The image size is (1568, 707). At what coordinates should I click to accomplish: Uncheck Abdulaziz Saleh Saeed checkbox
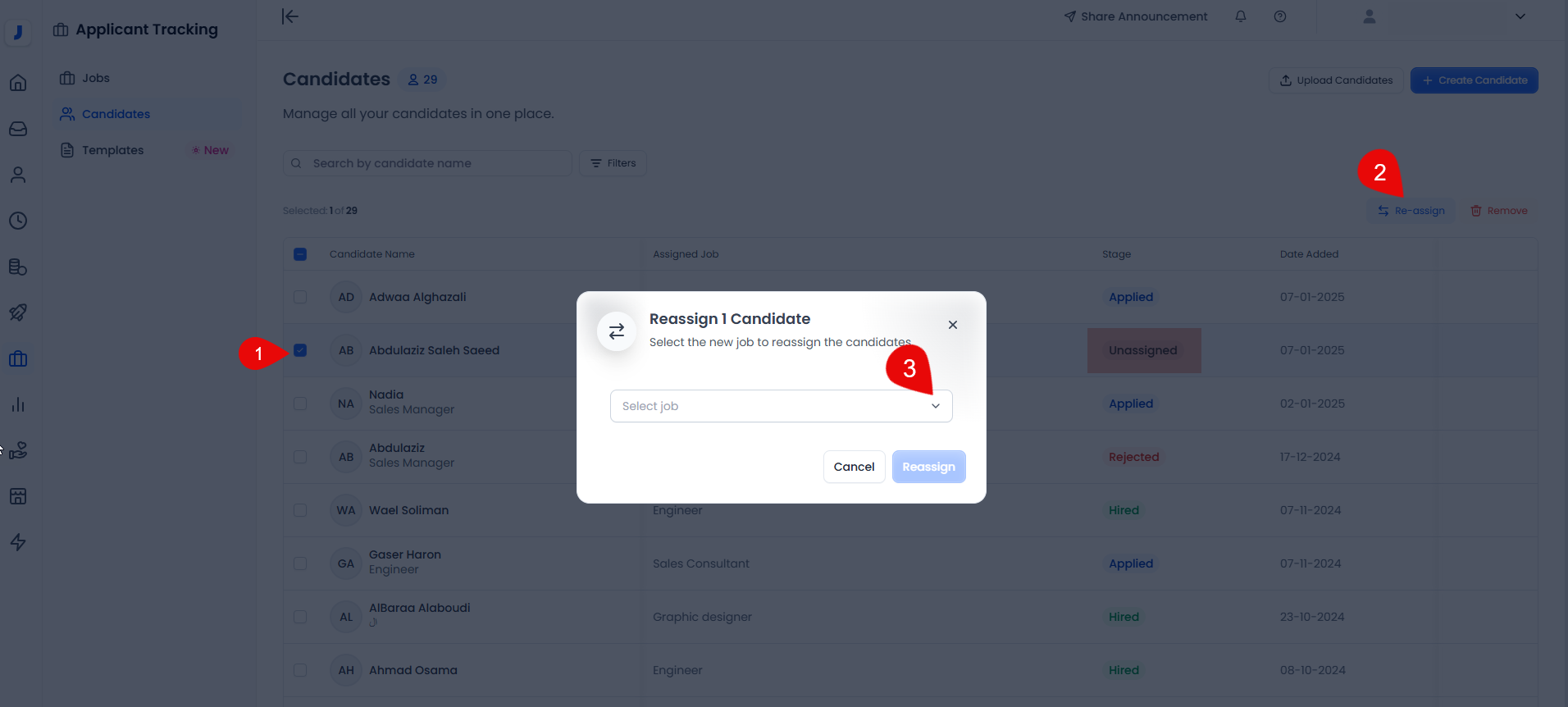click(300, 350)
